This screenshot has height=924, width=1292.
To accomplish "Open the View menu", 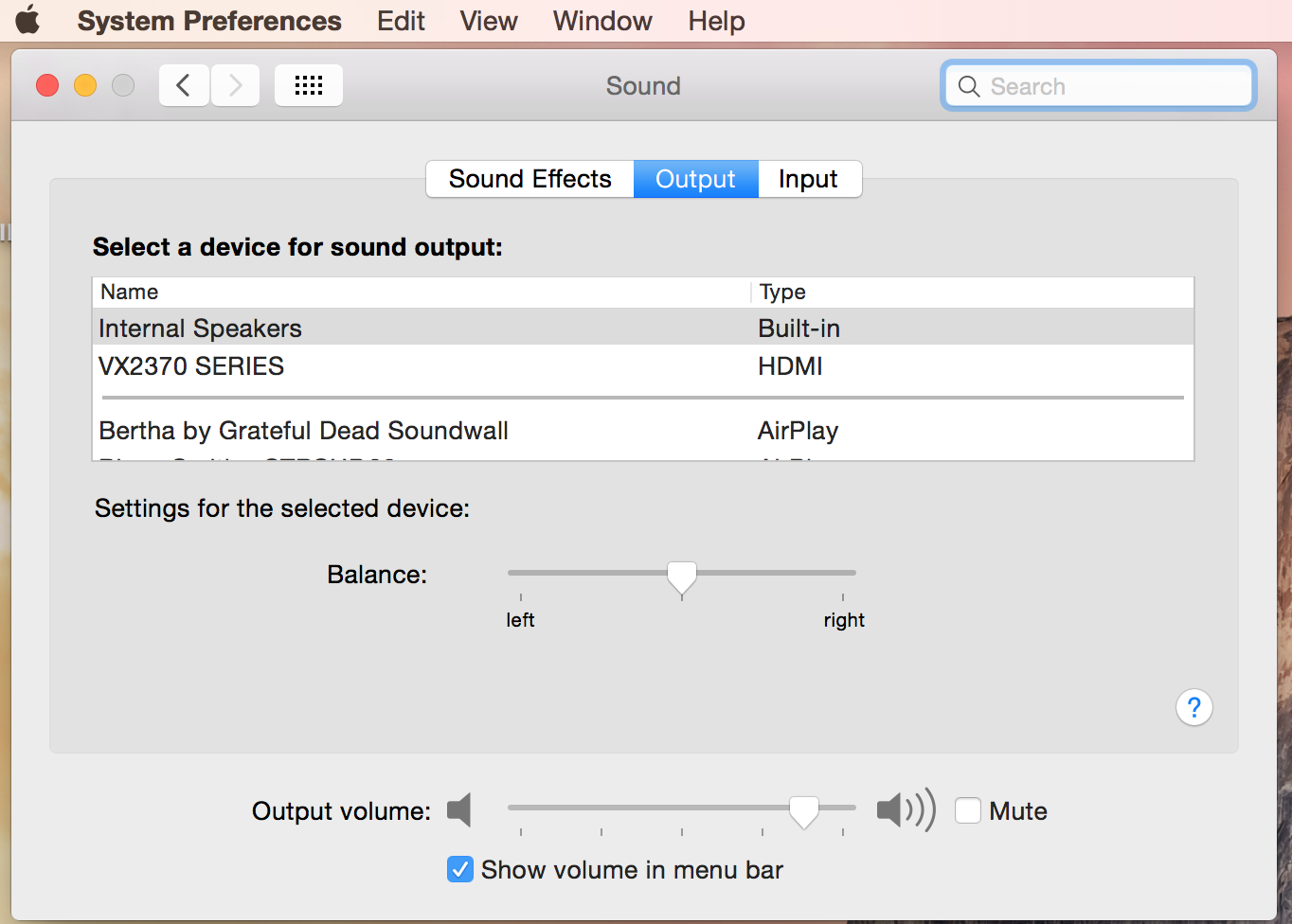I will [x=489, y=21].
